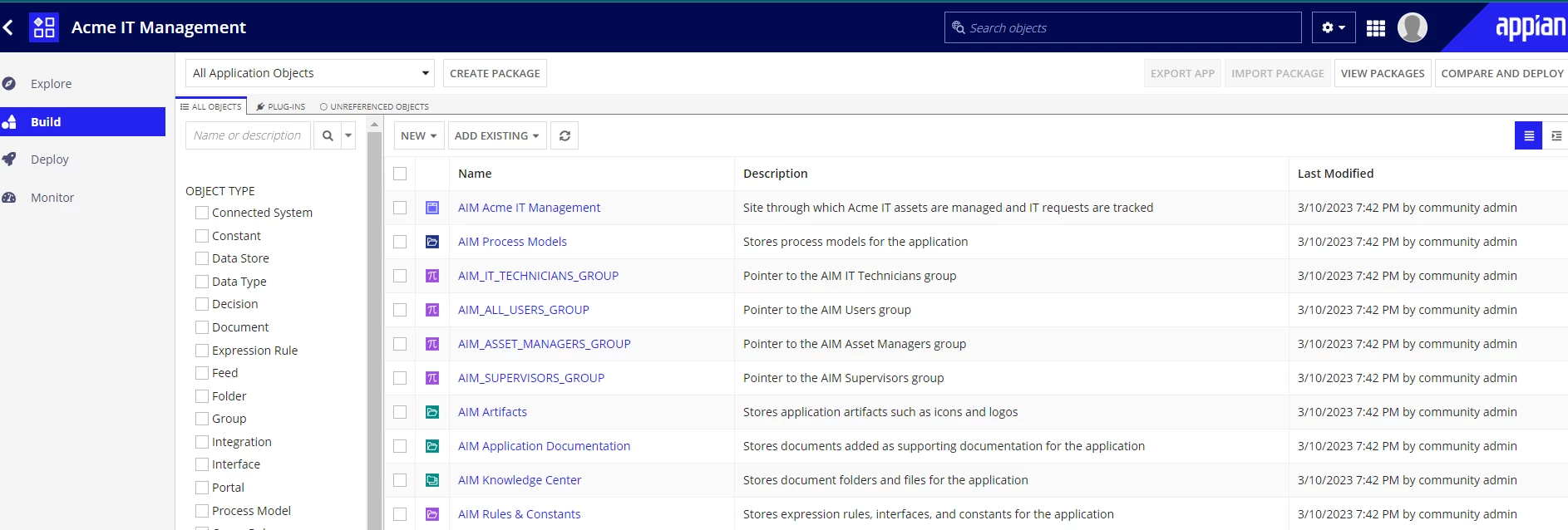The image size is (1568, 530).
Task: Check the Constant object type filter
Action: click(202, 236)
